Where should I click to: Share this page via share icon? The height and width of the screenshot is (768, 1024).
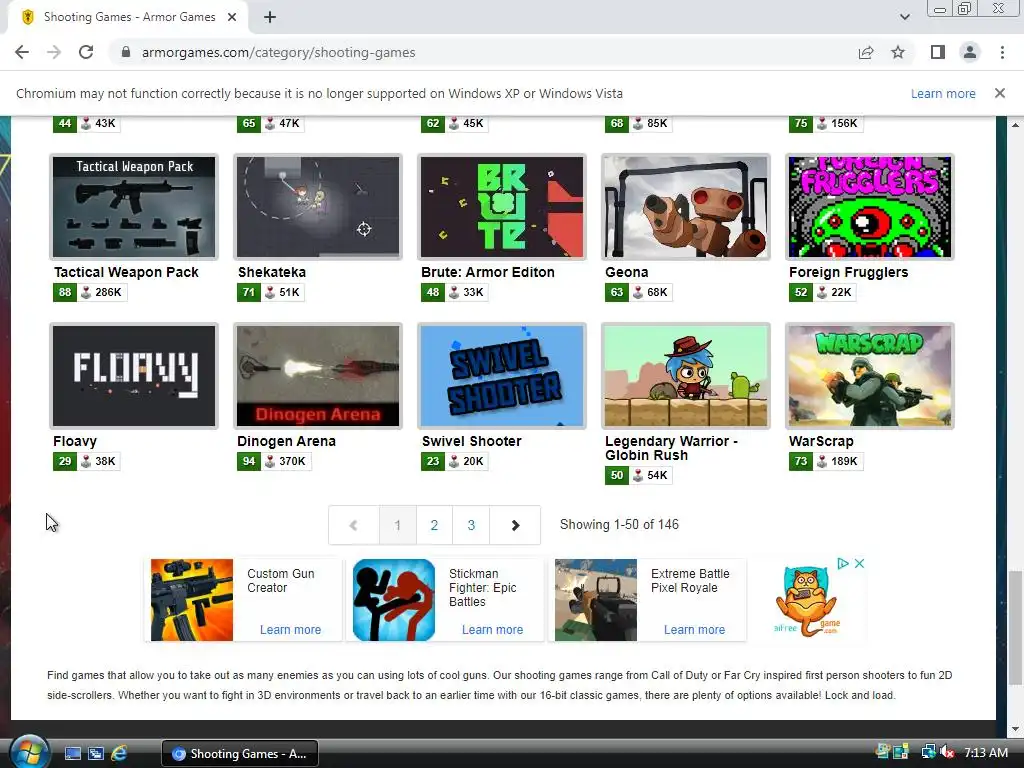click(x=866, y=52)
